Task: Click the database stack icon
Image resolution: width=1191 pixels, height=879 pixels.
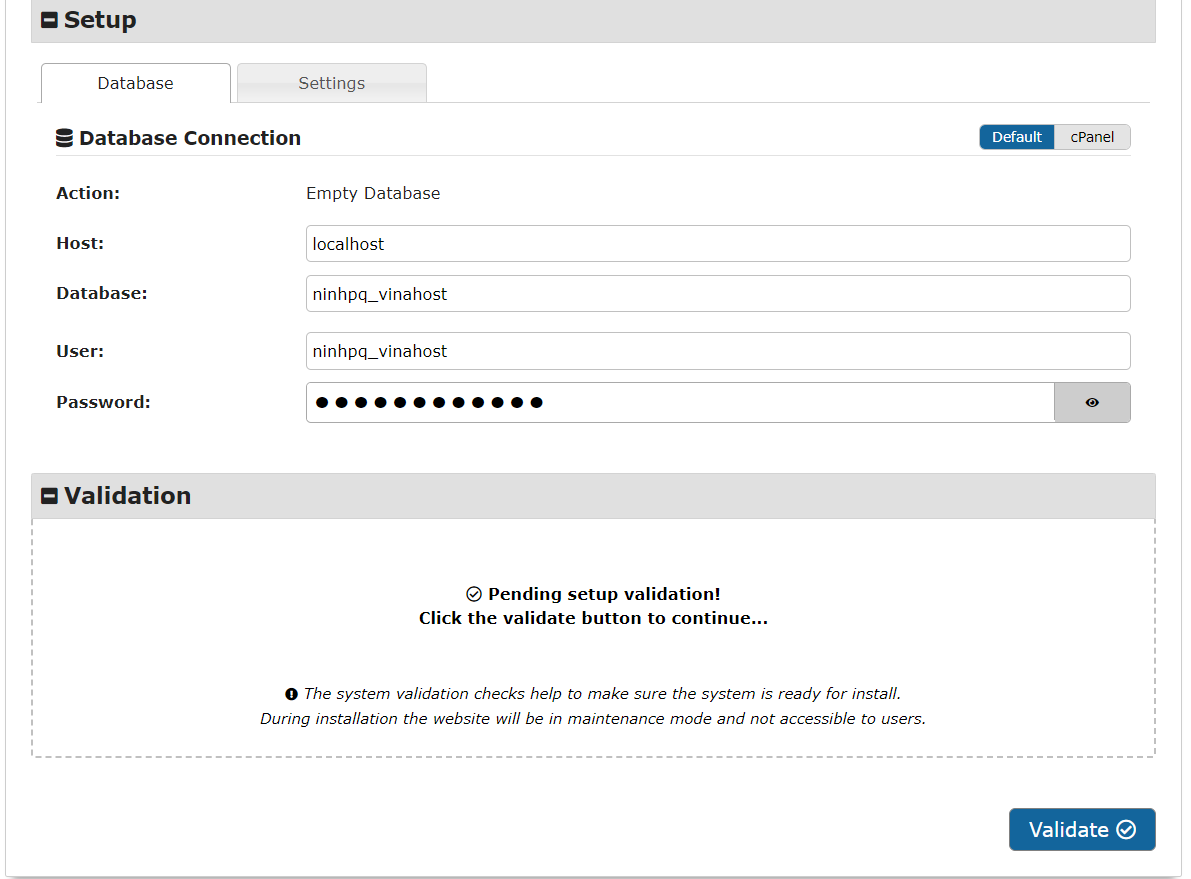Action: (65, 138)
